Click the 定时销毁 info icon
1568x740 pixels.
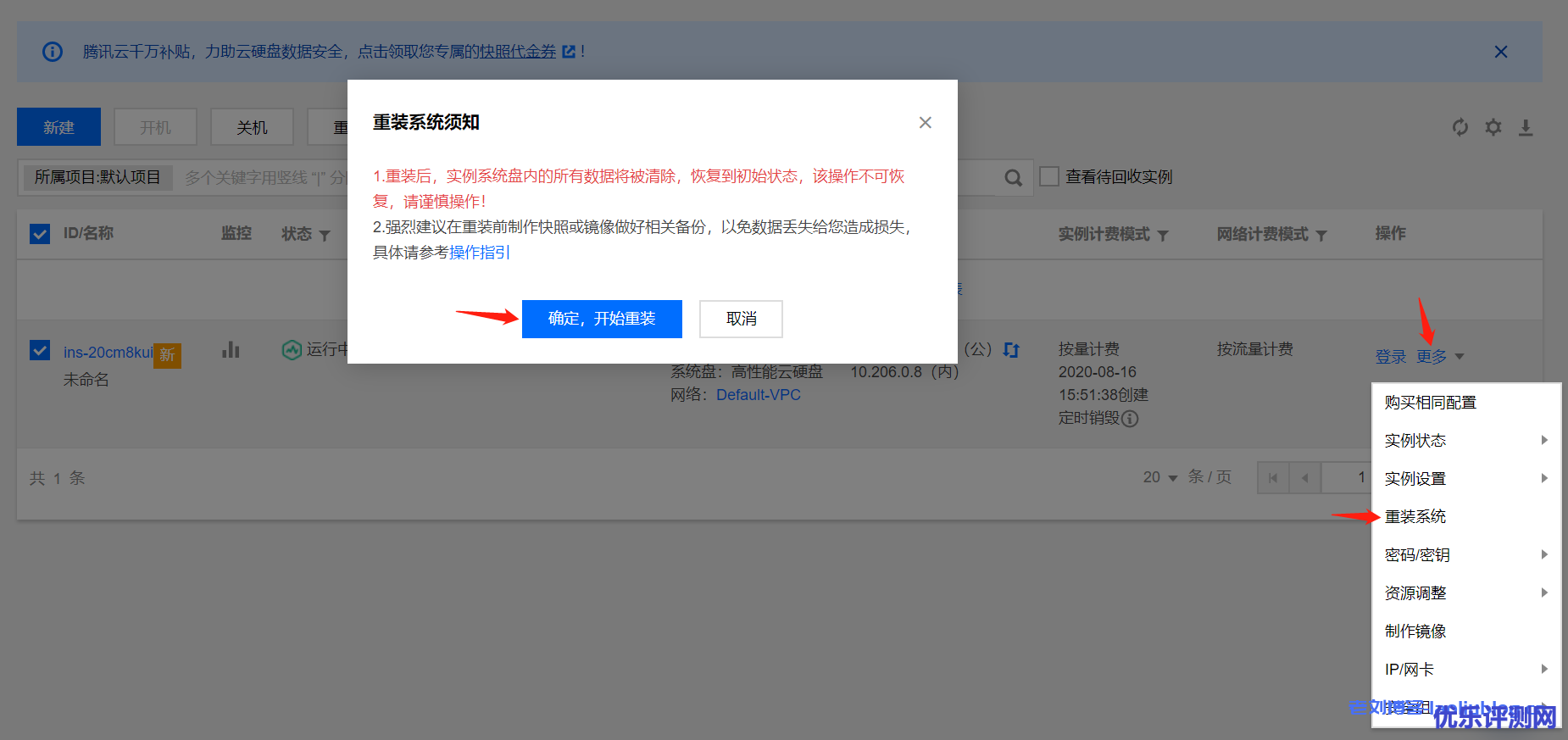(x=1130, y=419)
